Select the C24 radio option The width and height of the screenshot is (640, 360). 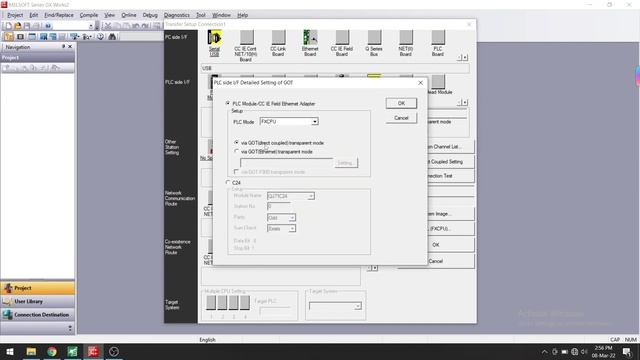pyautogui.click(x=228, y=182)
